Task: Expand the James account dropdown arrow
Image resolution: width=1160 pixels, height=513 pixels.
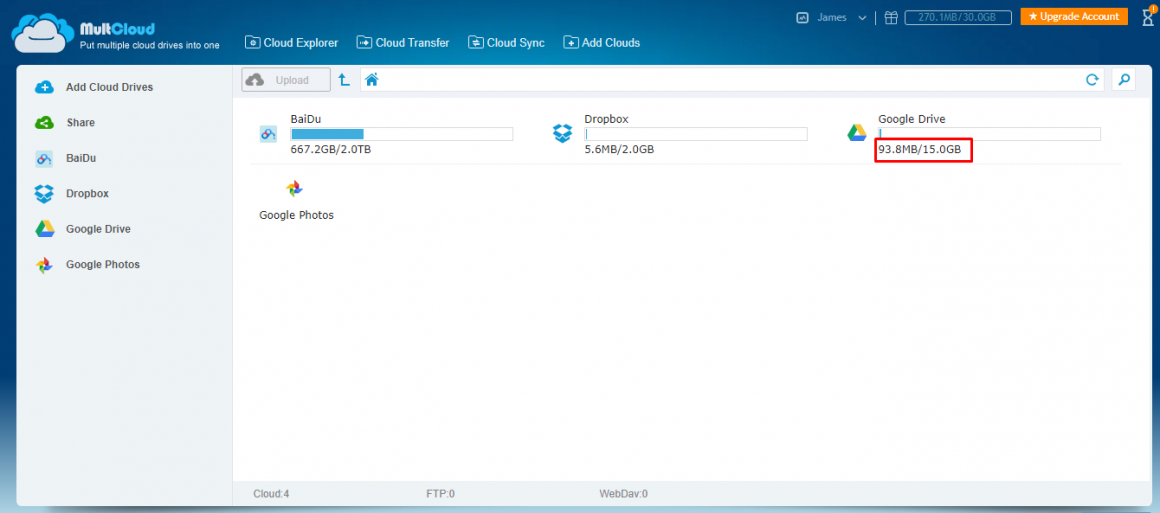Action: [862, 19]
